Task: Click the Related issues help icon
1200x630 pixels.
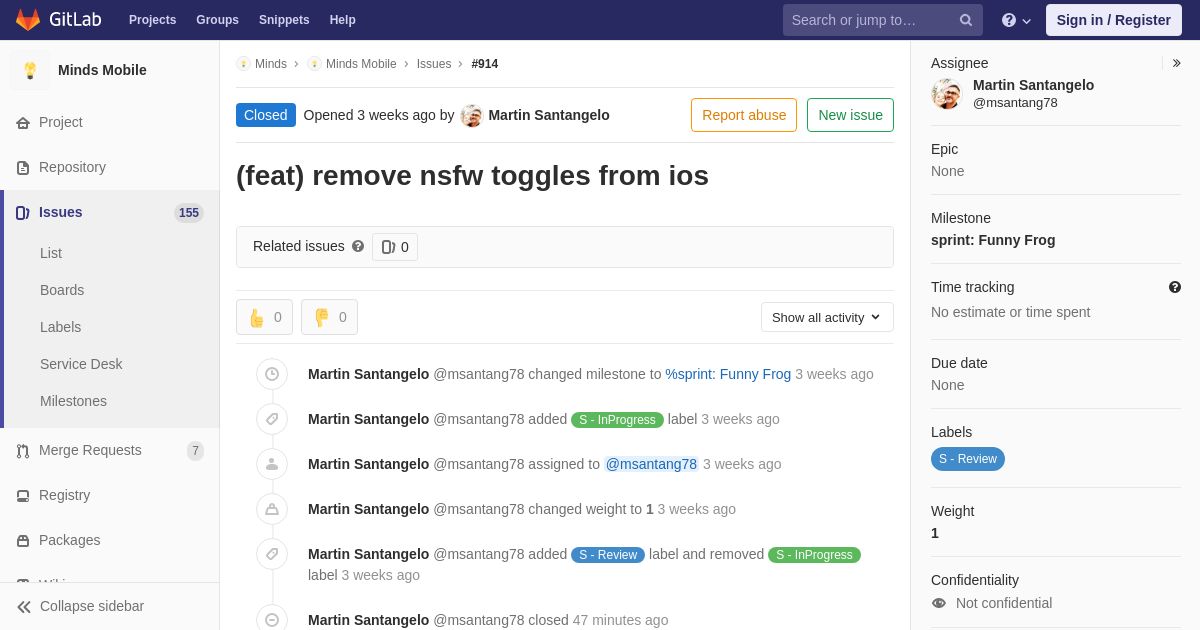Action: click(358, 246)
